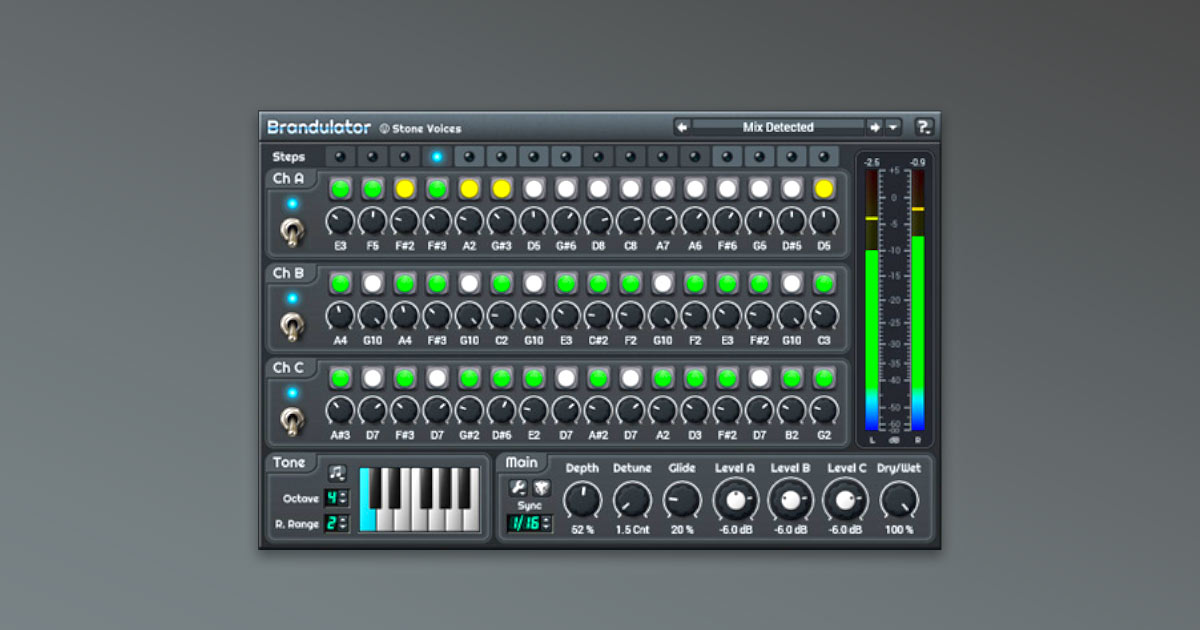The height and width of the screenshot is (630, 1200).
Task: Toggle Ch A yellow step button above A2 knob
Action: [x=469, y=188]
